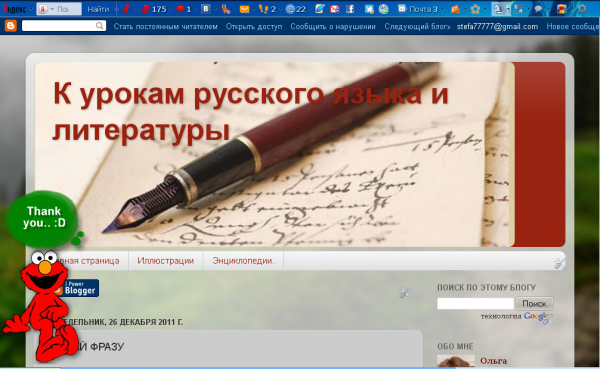Open Почта 3 mail button
Screen dimensions: 600x369
click(x=418, y=9)
